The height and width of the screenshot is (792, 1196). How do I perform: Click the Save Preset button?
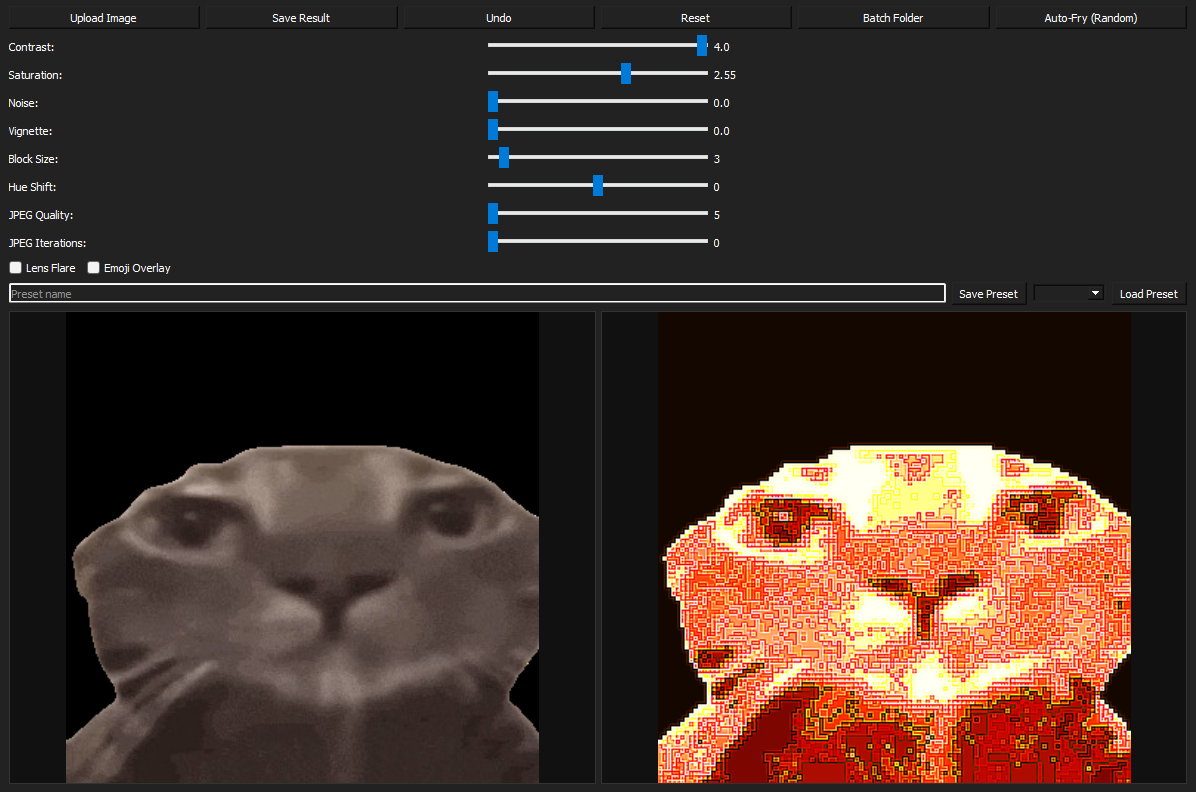(988, 294)
